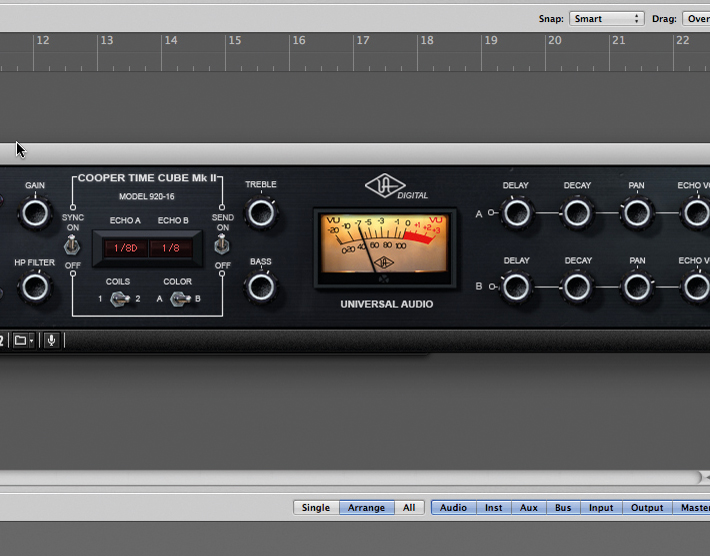Toggle the Inst channel filter
Screen dimensions: 710x556
pyautogui.click(x=494, y=508)
